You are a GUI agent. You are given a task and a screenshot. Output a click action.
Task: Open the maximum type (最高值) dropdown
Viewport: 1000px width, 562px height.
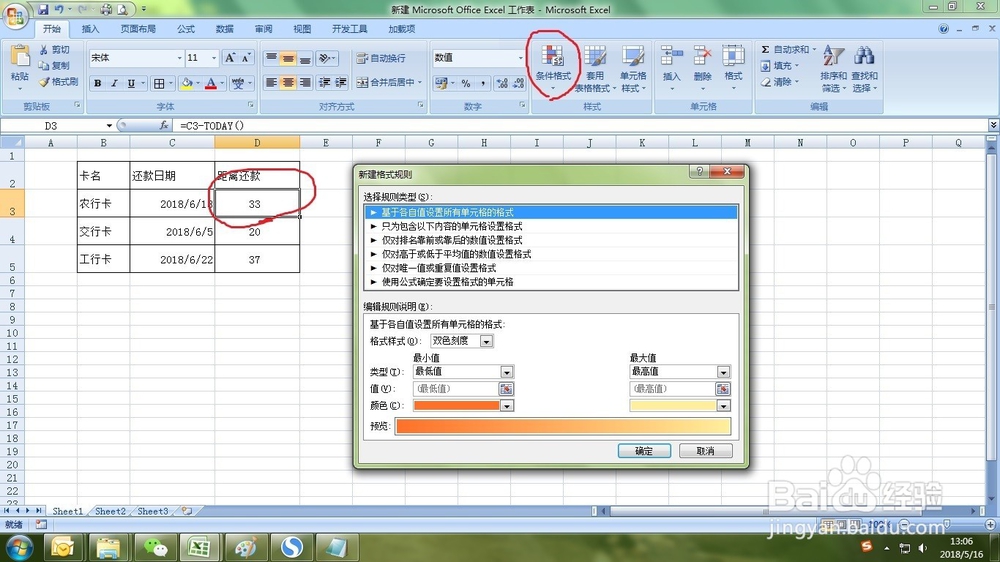[723, 372]
